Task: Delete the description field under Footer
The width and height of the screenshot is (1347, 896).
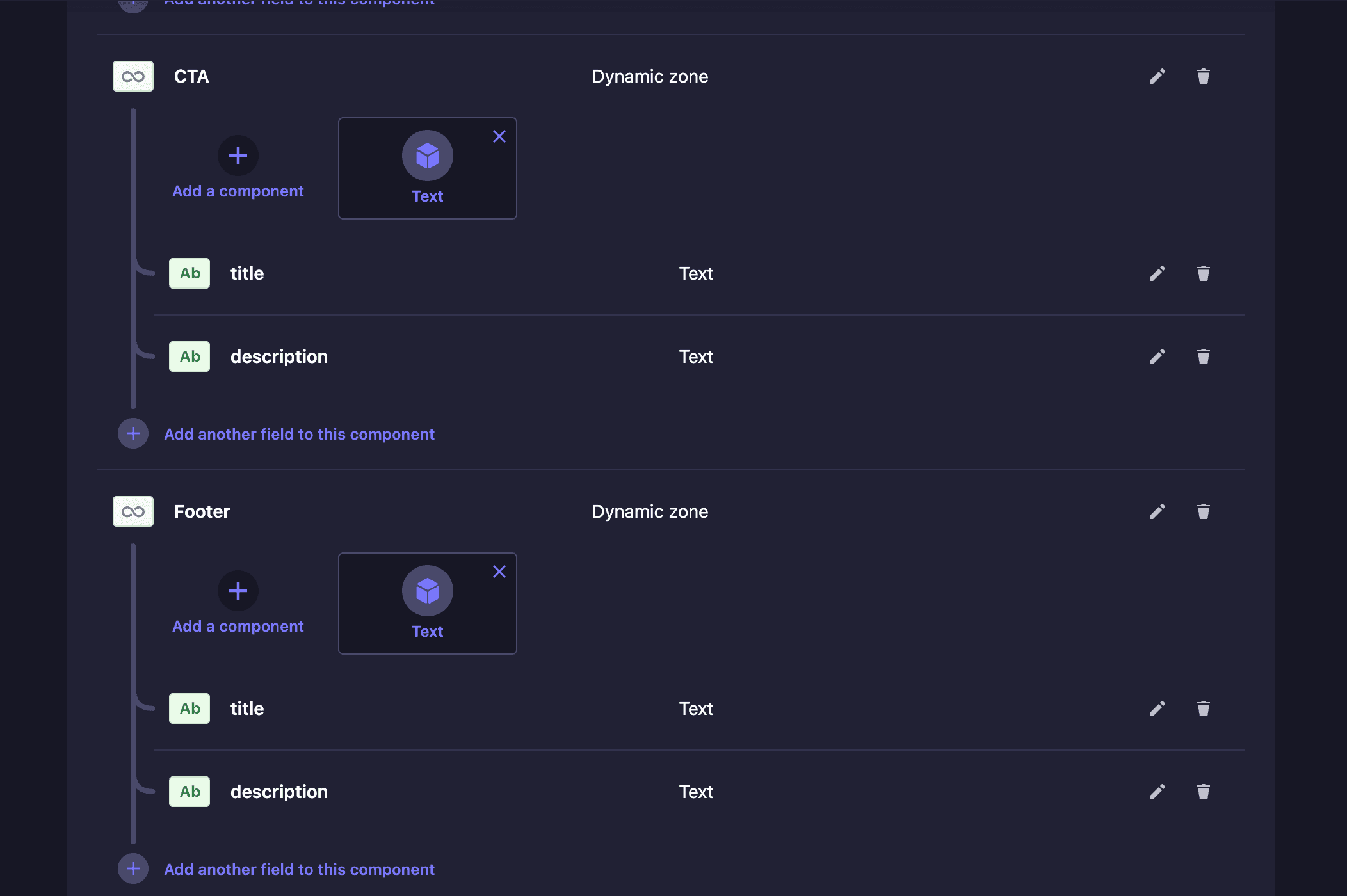Action: pyautogui.click(x=1203, y=792)
